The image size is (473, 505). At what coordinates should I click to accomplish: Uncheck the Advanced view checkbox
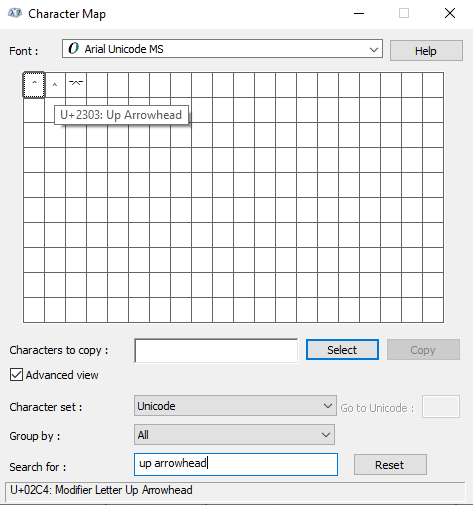[16, 375]
